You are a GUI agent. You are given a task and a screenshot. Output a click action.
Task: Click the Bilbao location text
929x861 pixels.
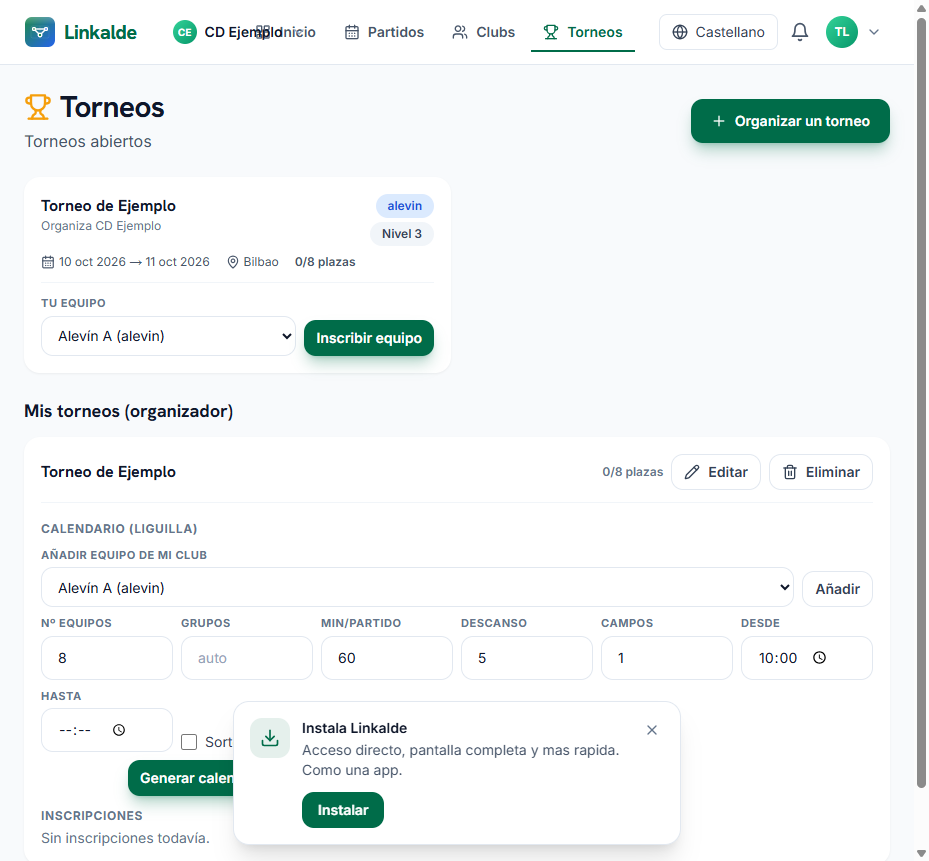[261, 262]
